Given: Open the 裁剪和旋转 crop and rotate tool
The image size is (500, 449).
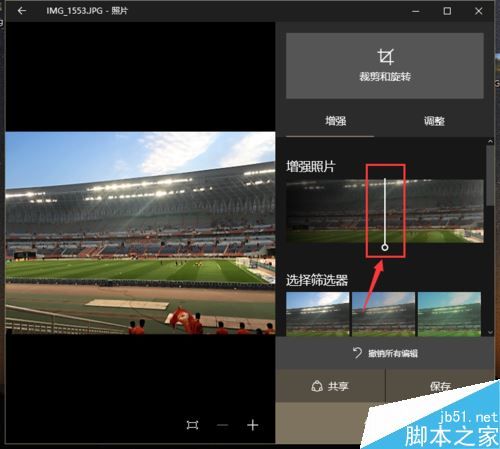Looking at the screenshot, I should [385, 66].
